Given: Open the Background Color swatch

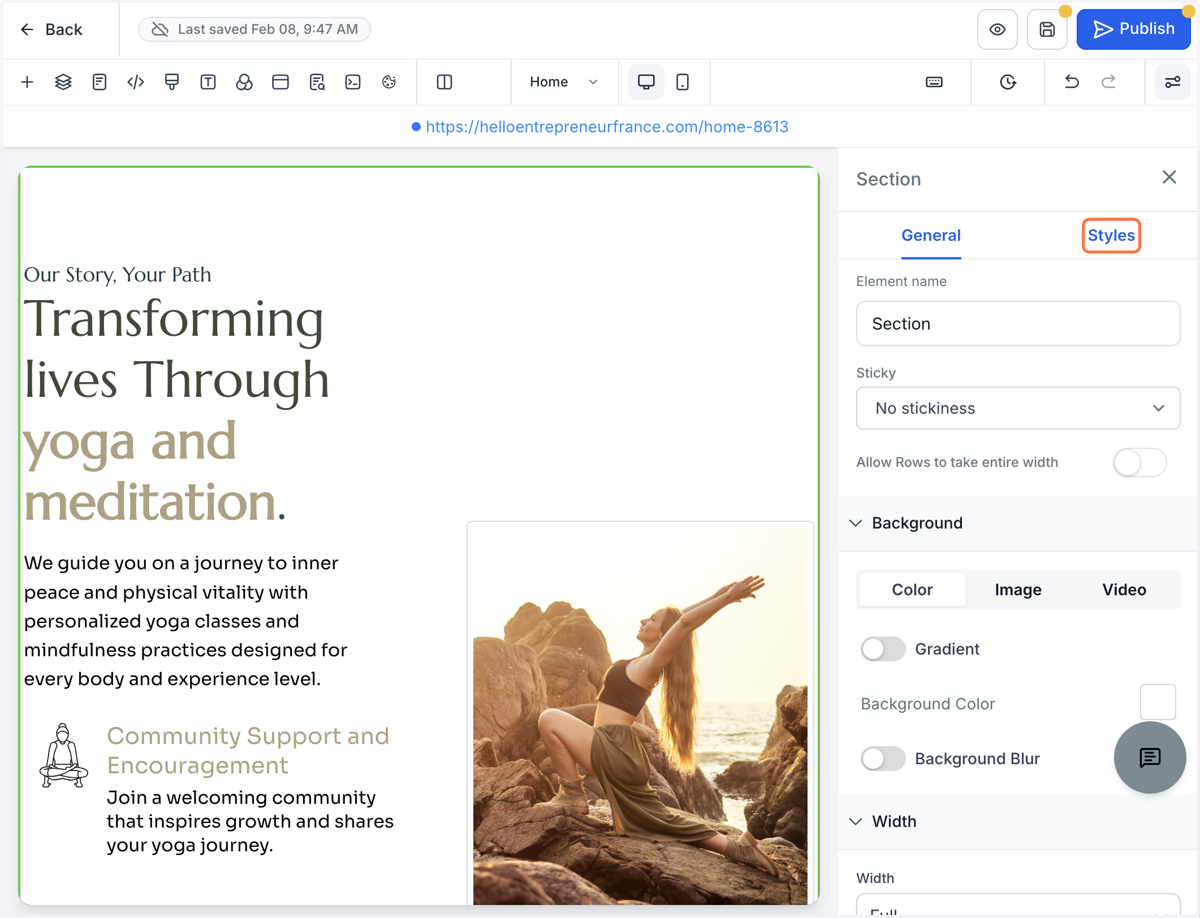Looking at the screenshot, I should pos(1158,702).
